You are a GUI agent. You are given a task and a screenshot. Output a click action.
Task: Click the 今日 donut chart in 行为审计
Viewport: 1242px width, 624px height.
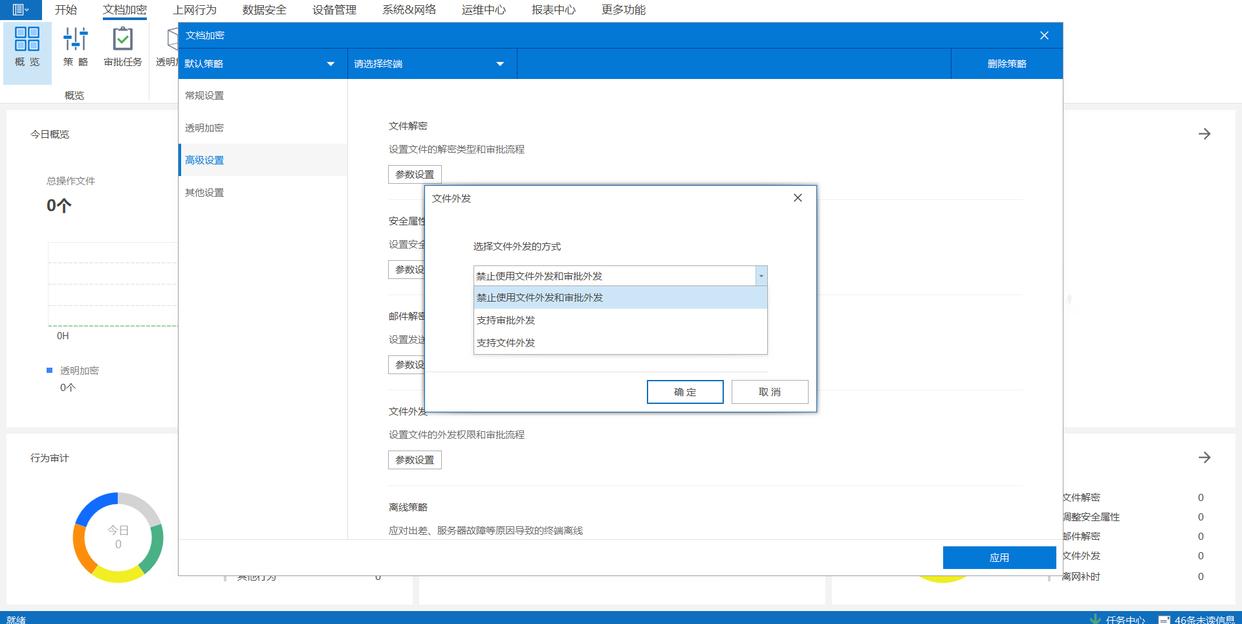[x=118, y=537]
